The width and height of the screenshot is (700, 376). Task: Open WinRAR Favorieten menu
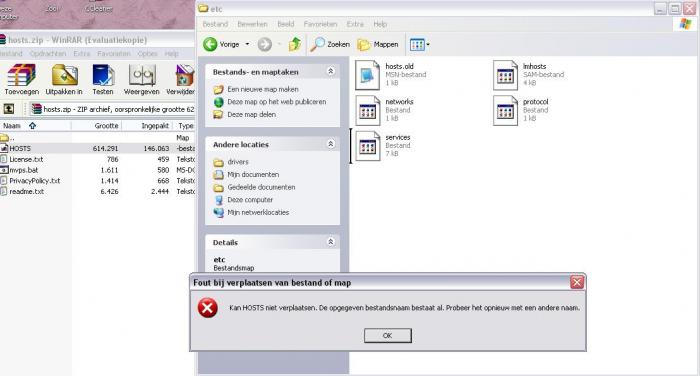[x=114, y=54]
